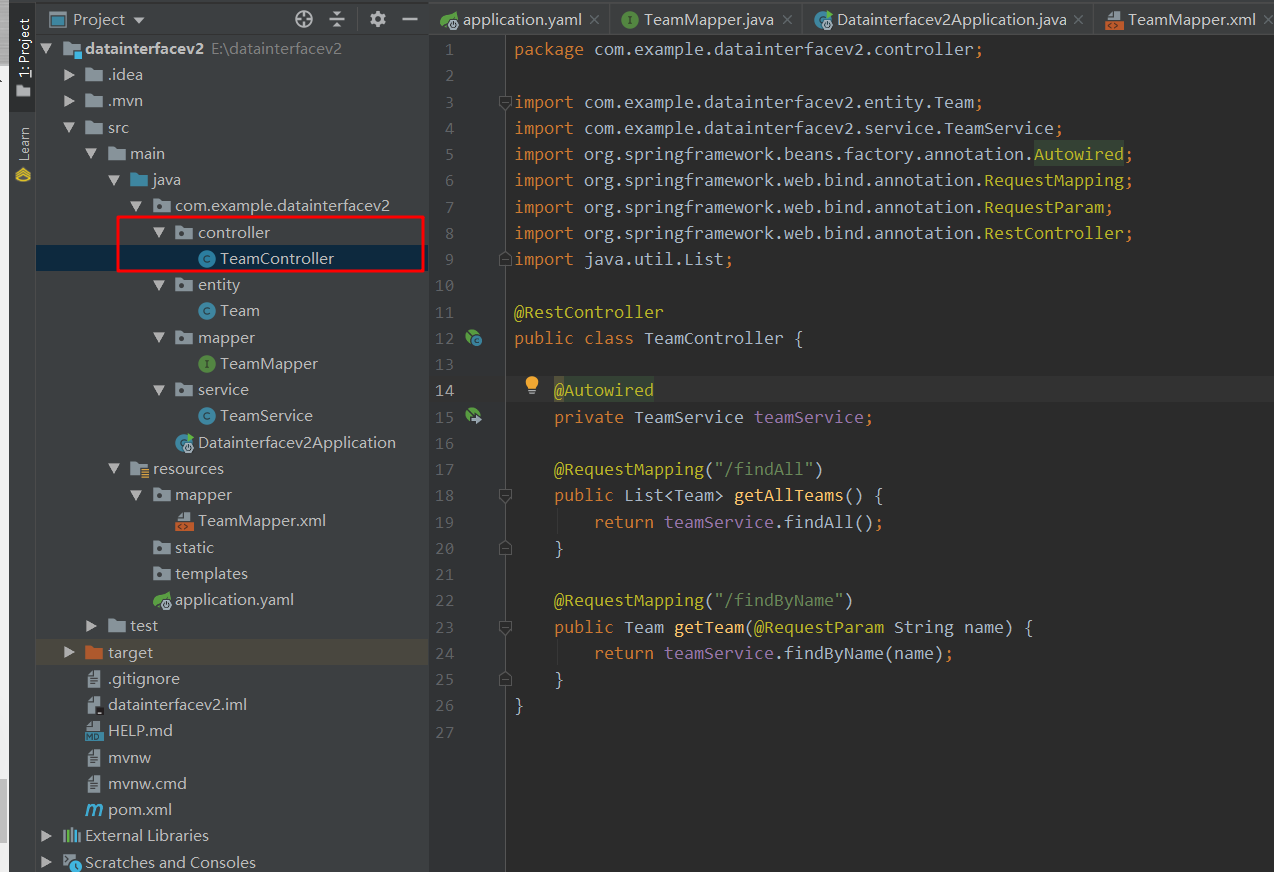This screenshot has width=1274, height=872.
Task: Collapse the resources folder
Action: (113, 468)
